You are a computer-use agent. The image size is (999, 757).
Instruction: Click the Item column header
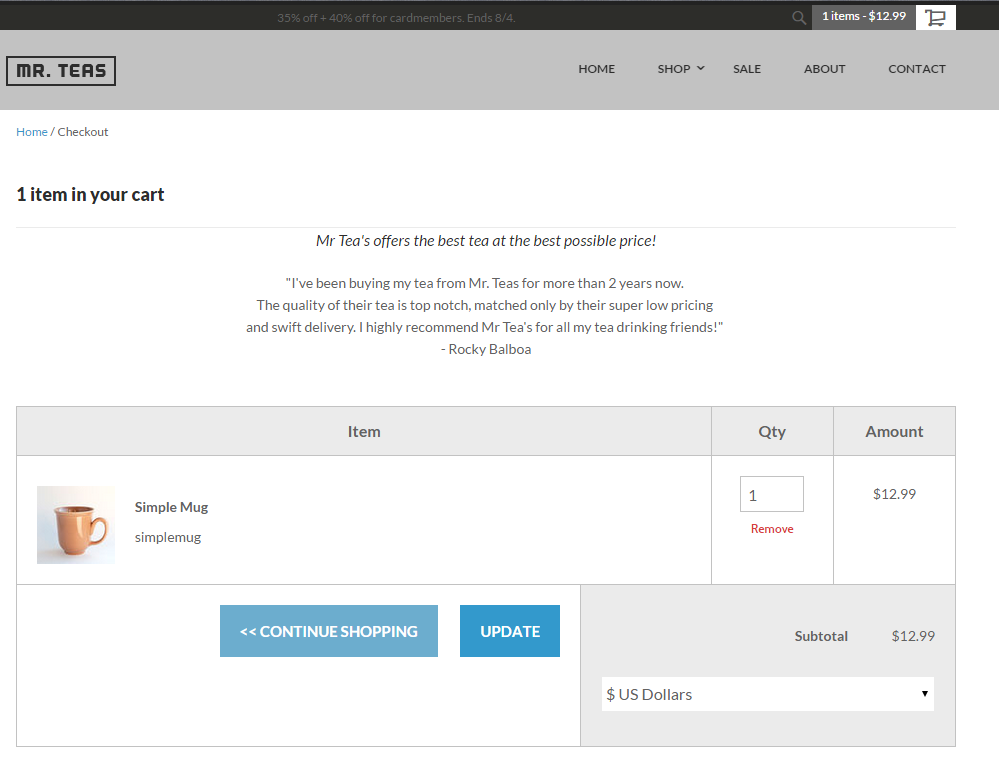(x=364, y=431)
